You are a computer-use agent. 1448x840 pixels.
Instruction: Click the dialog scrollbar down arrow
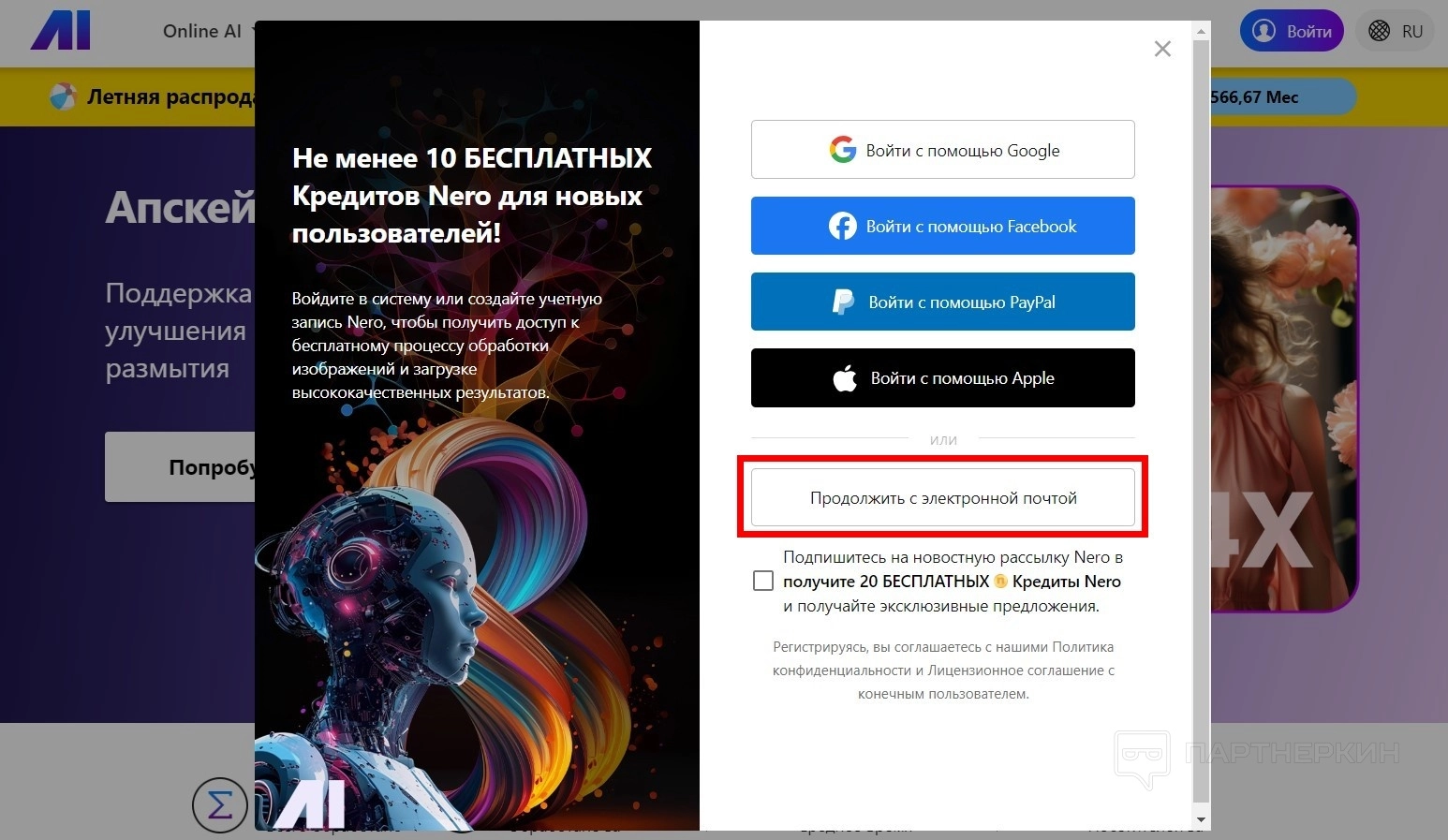(x=1201, y=821)
